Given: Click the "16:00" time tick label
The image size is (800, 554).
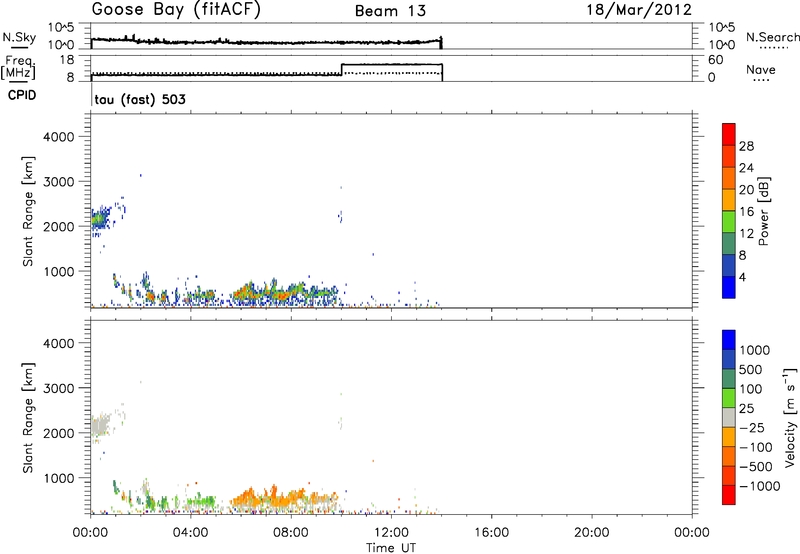Looking at the screenshot, I should tap(491, 533).
